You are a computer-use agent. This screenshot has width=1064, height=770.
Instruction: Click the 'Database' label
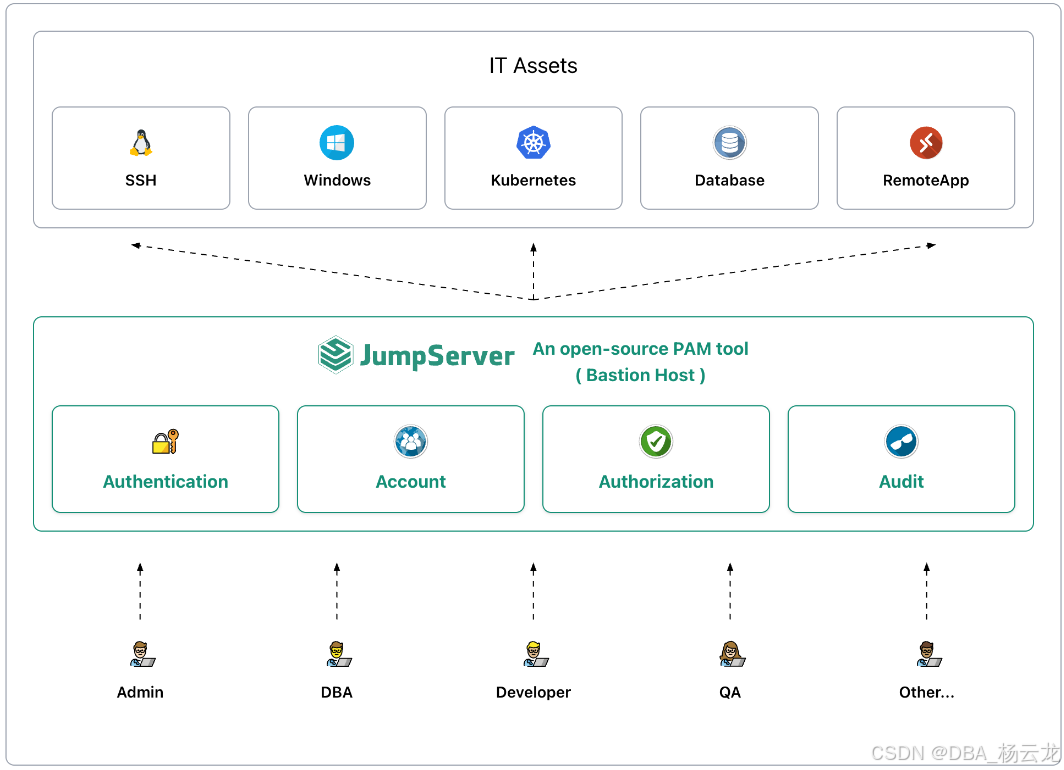(729, 180)
